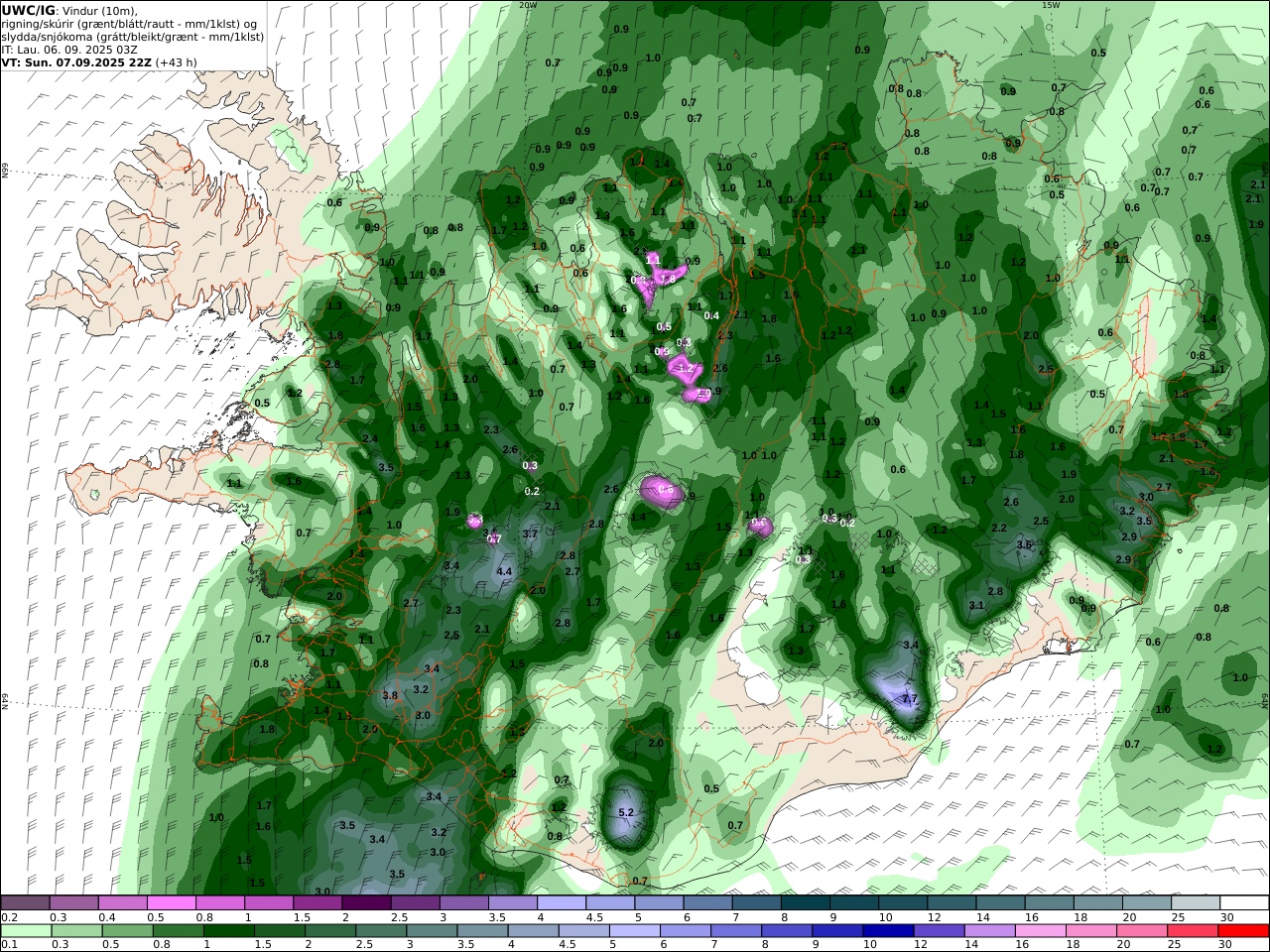Click the IT: Lau. 06. 09. 2025 03Z line
The width and height of the screenshot is (1270, 952).
(67, 49)
